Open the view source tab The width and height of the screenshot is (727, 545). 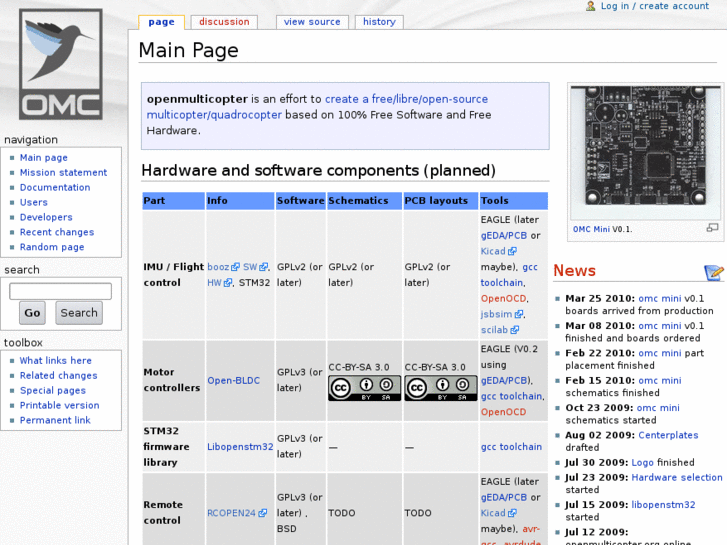[312, 22]
